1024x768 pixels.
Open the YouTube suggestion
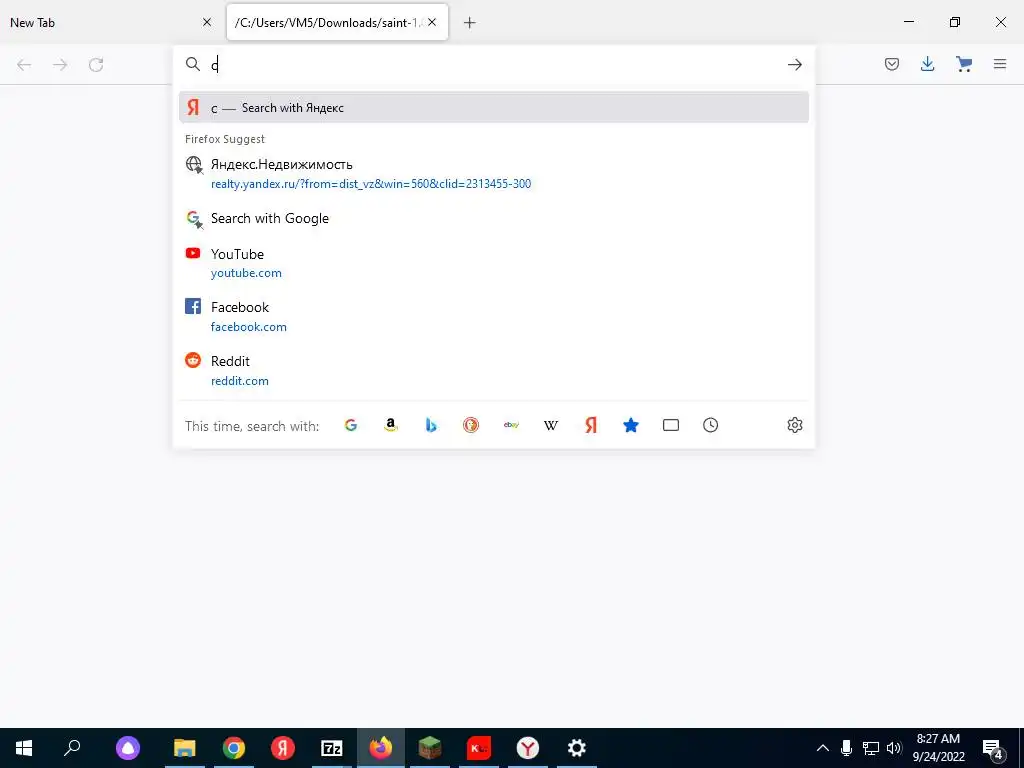(494, 263)
